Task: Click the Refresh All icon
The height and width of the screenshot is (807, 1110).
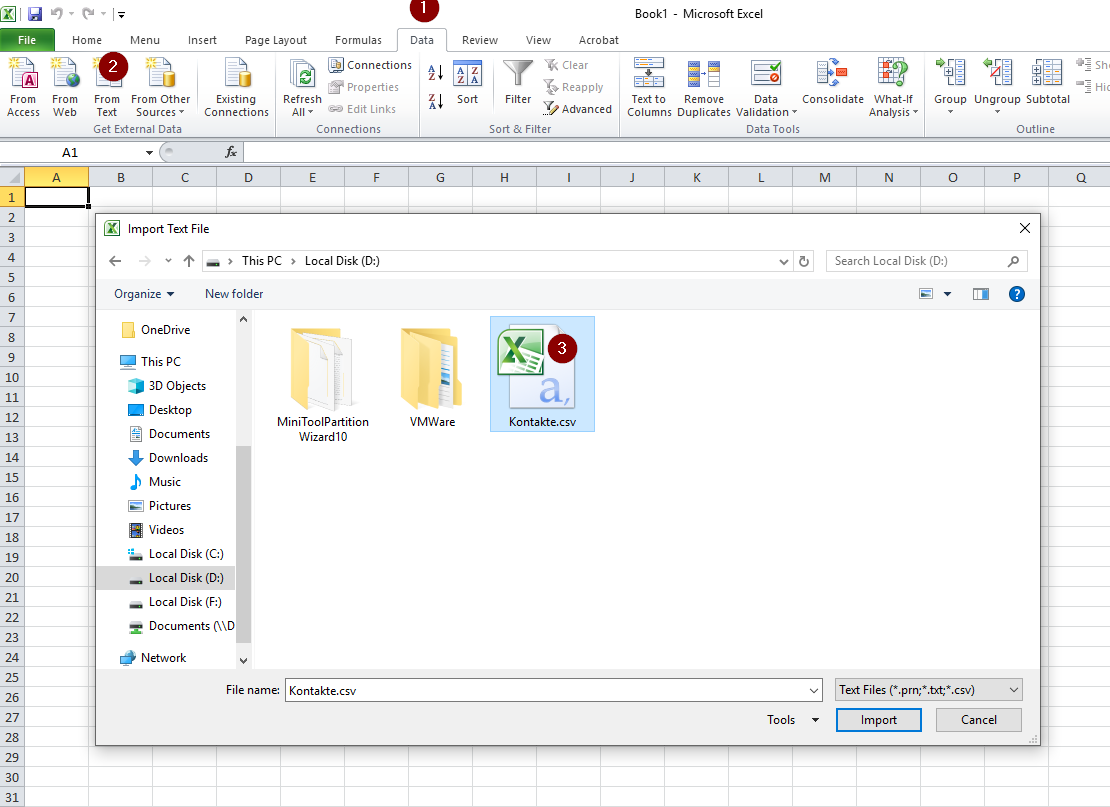Action: tap(302, 87)
